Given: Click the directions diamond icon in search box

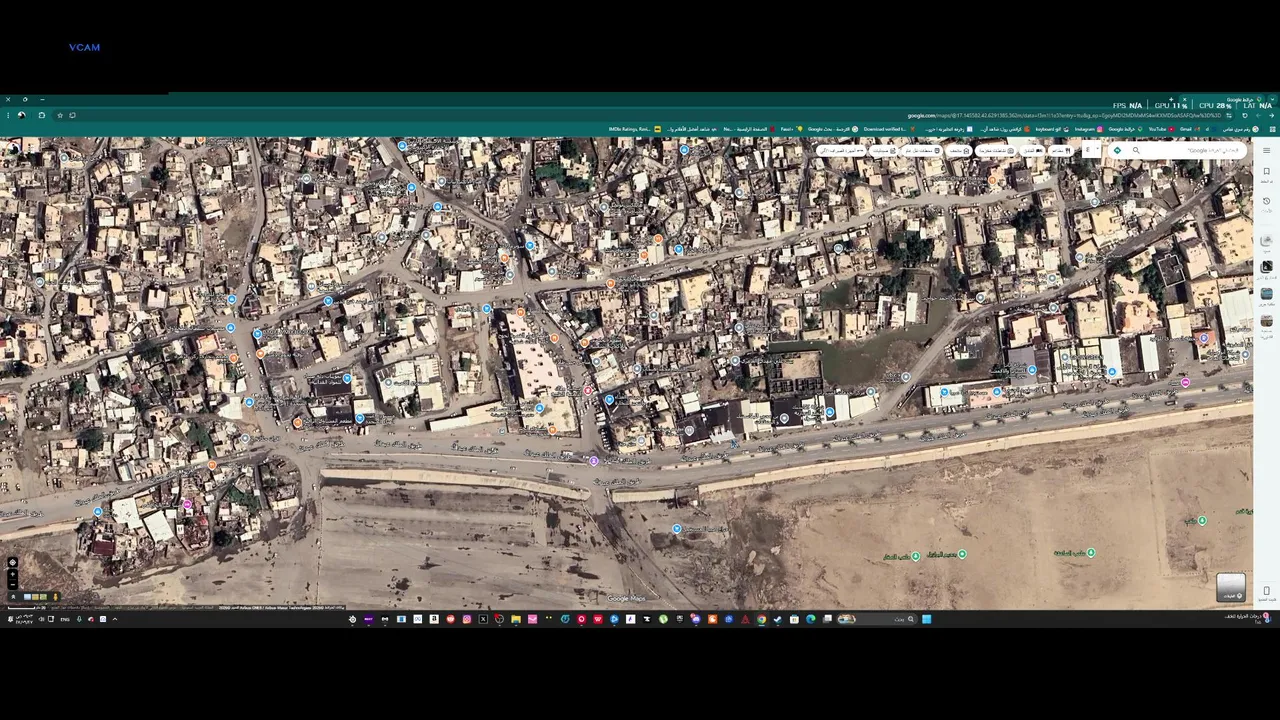Looking at the screenshot, I should coord(1117,150).
